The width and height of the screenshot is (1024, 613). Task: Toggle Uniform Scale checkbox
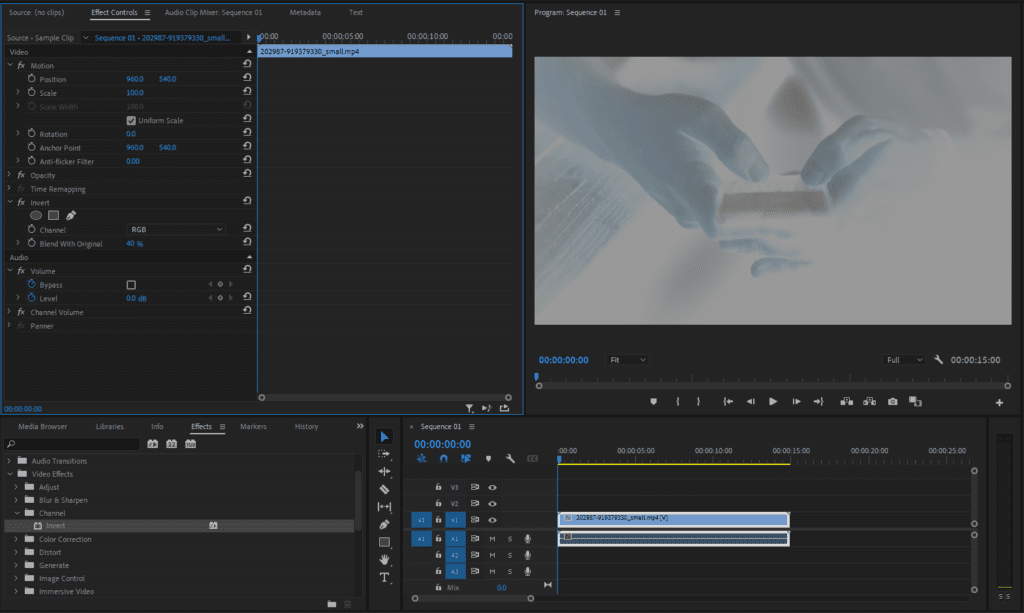tap(131, 121)
